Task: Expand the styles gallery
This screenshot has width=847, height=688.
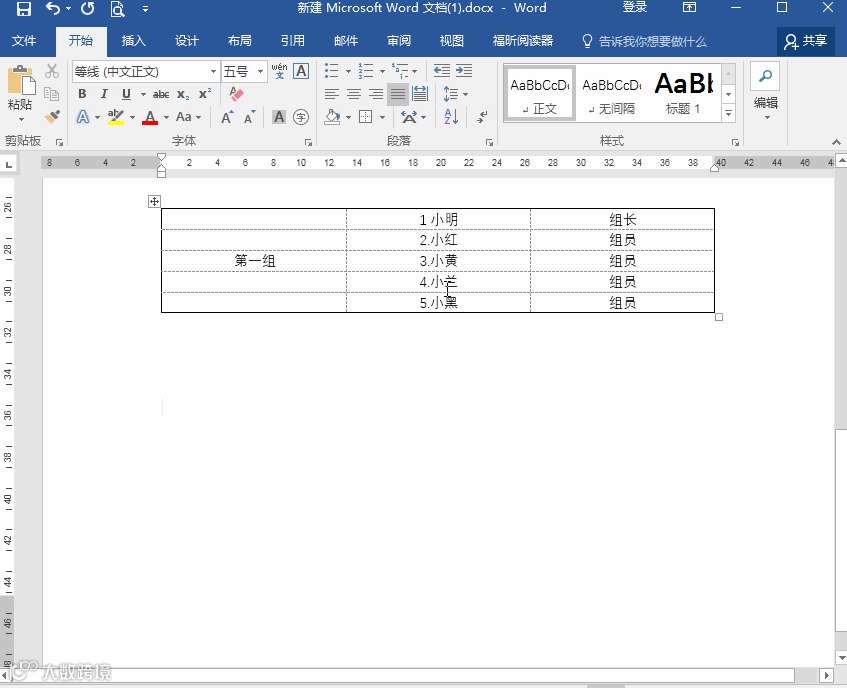Action: point(729,113)
